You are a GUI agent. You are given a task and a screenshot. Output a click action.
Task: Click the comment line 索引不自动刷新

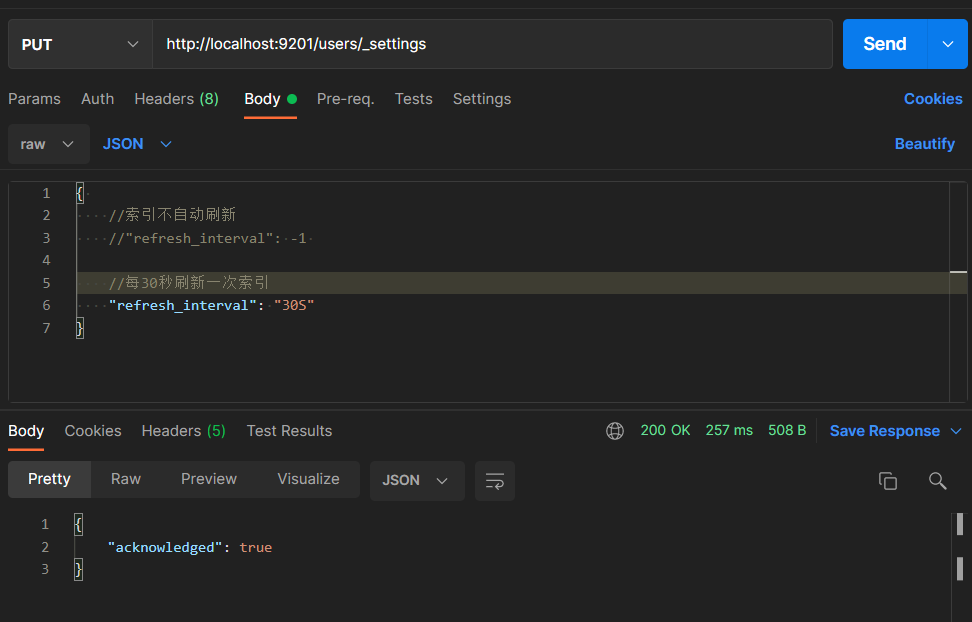[172, 215]
